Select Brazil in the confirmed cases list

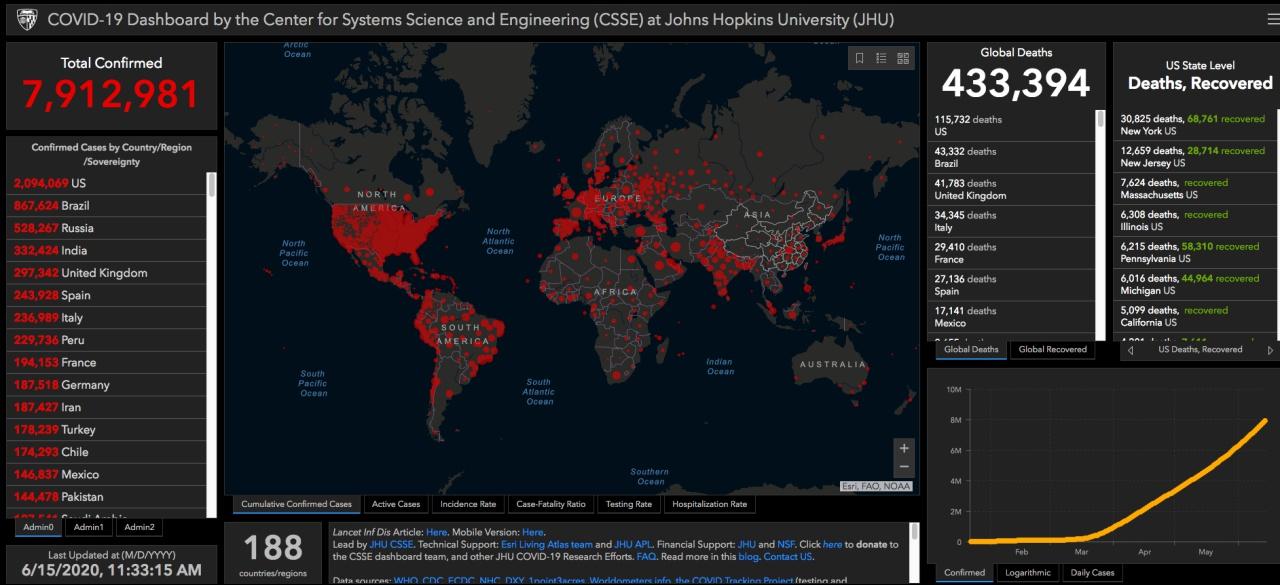[x=75, y=205]
